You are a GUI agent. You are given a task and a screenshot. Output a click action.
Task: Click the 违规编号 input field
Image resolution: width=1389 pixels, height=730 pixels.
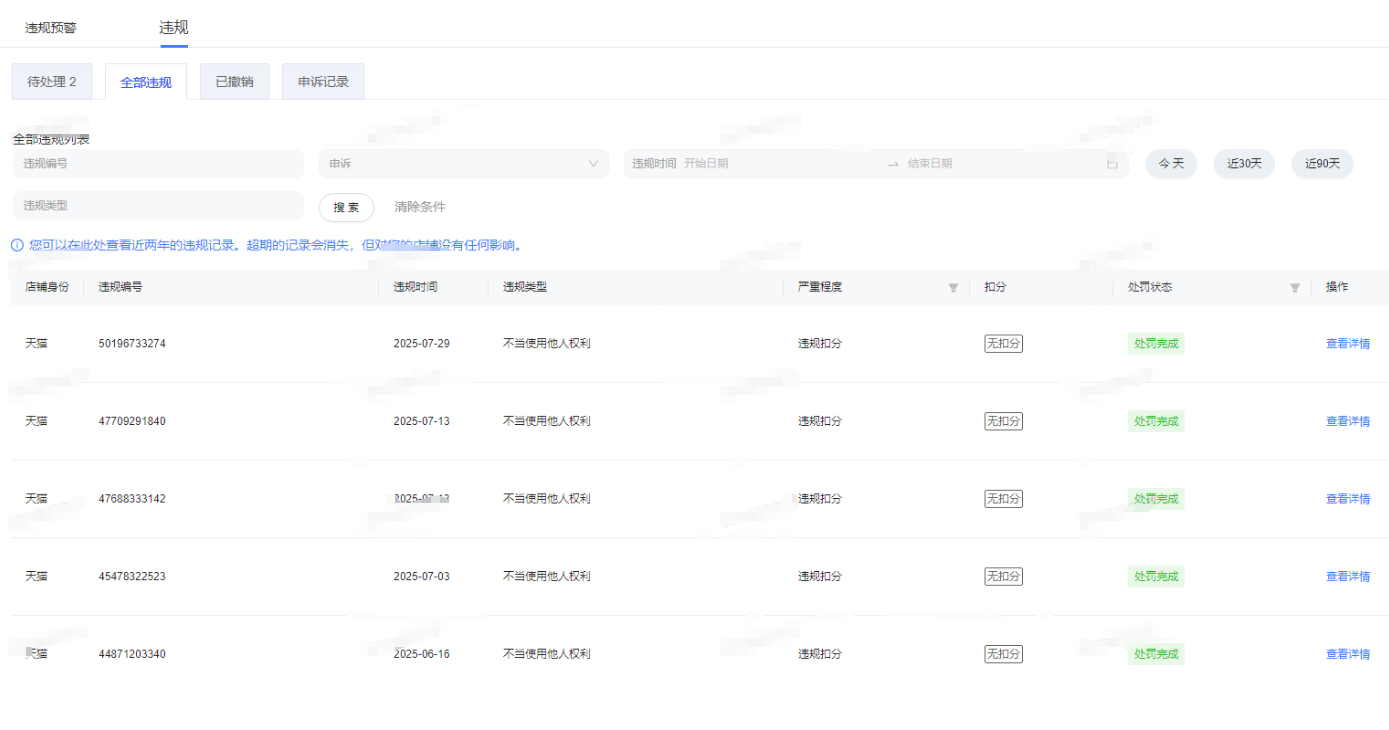coord(158,164)
